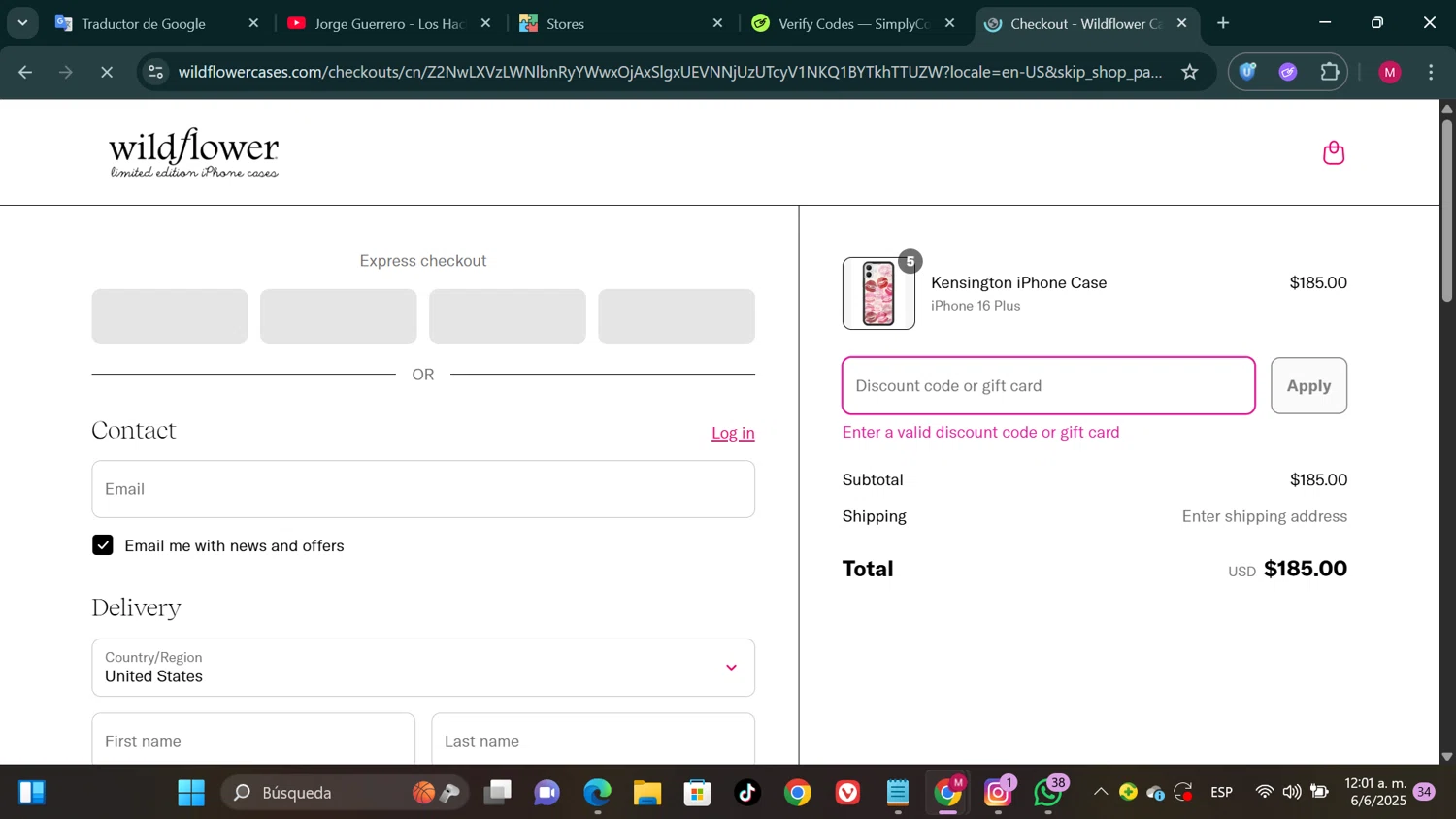Click the Apply discount button
Viewport: 1456px width, 819px height.
coord(1308,385)
